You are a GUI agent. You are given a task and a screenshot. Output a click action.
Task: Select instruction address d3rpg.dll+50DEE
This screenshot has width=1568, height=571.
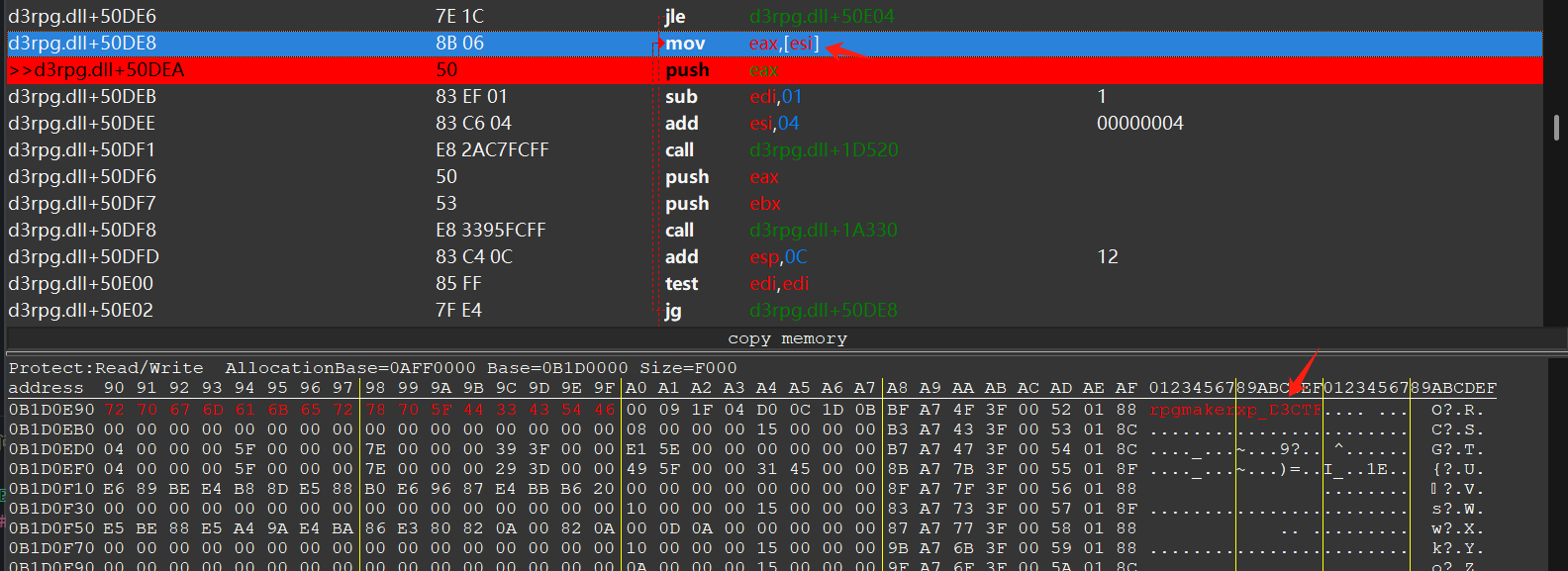click(82, 124)
